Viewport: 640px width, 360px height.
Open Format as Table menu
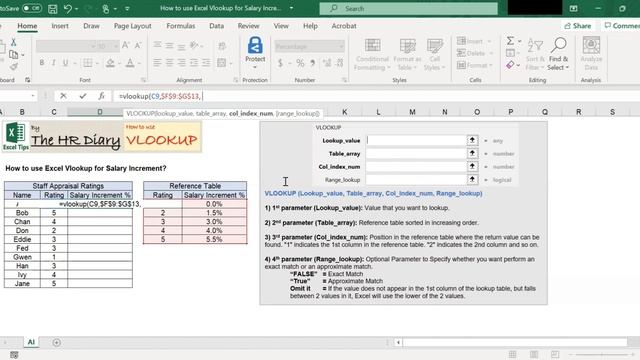(x=407, y=55)
